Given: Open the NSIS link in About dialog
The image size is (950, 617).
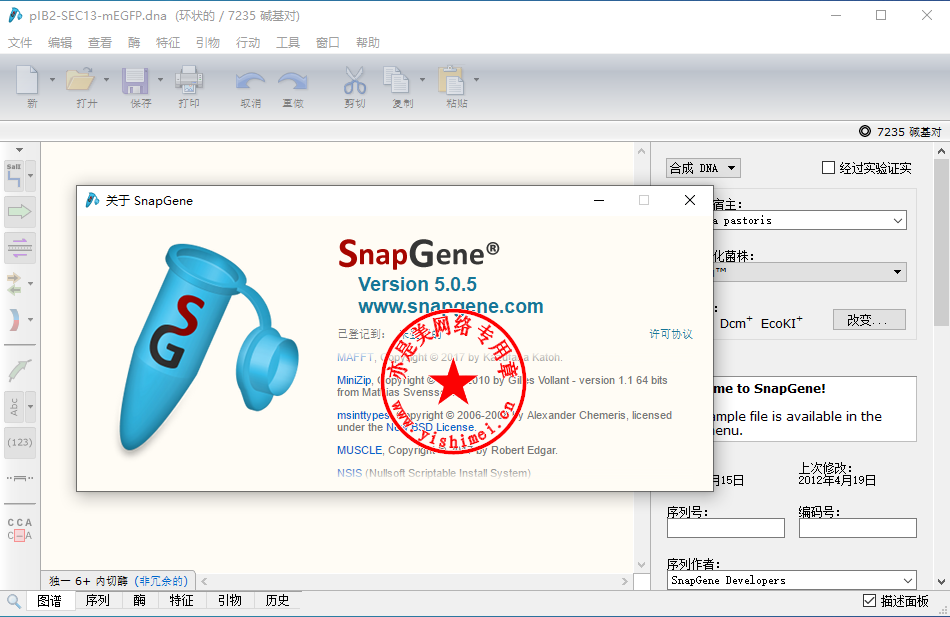Looking at the screenshot, I should point(350,473).
